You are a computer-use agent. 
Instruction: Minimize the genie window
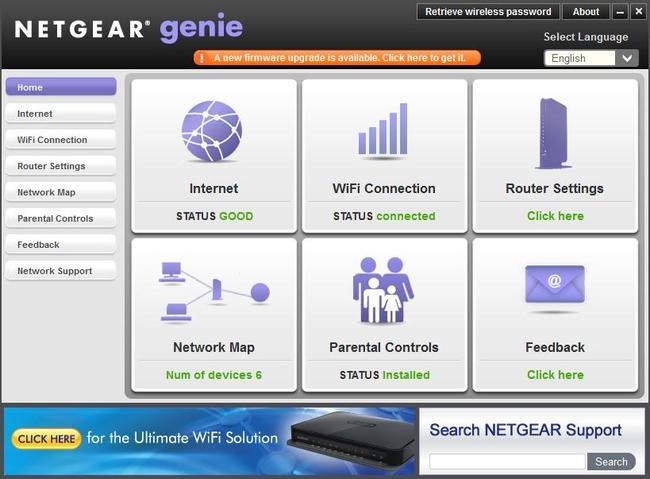(620, 12)
